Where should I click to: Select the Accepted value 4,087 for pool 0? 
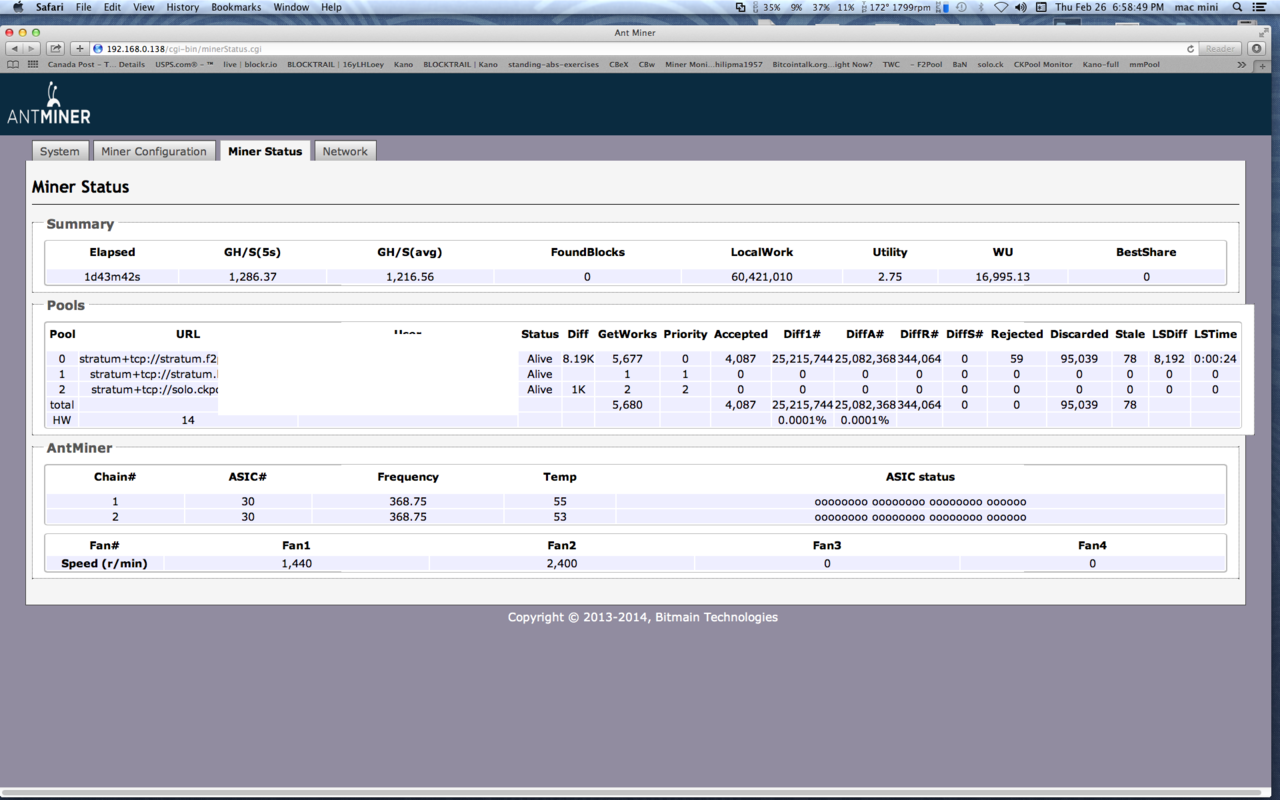[741, 359]
